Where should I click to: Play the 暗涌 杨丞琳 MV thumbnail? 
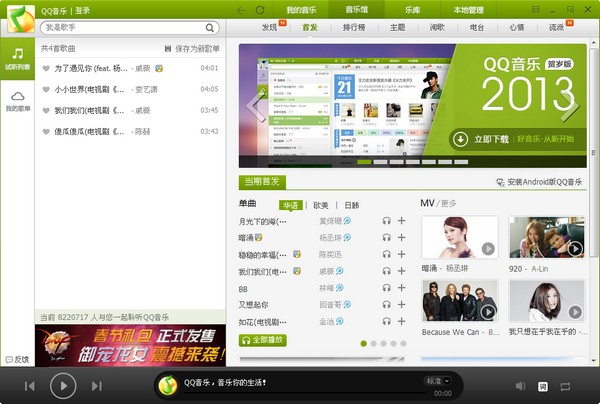click(460, 237)
